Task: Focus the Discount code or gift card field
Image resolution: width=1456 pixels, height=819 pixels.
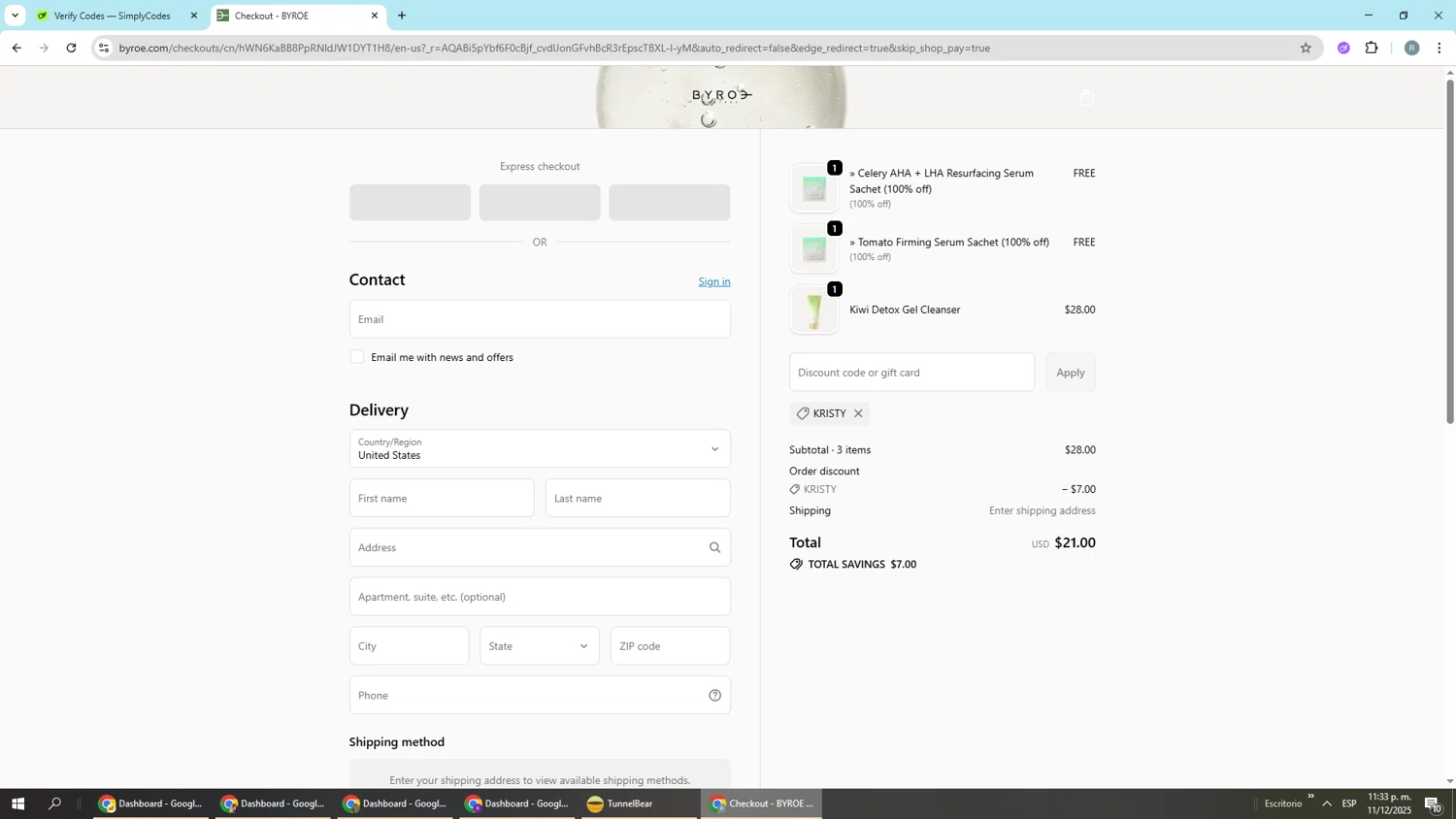Action: point(912,373)
